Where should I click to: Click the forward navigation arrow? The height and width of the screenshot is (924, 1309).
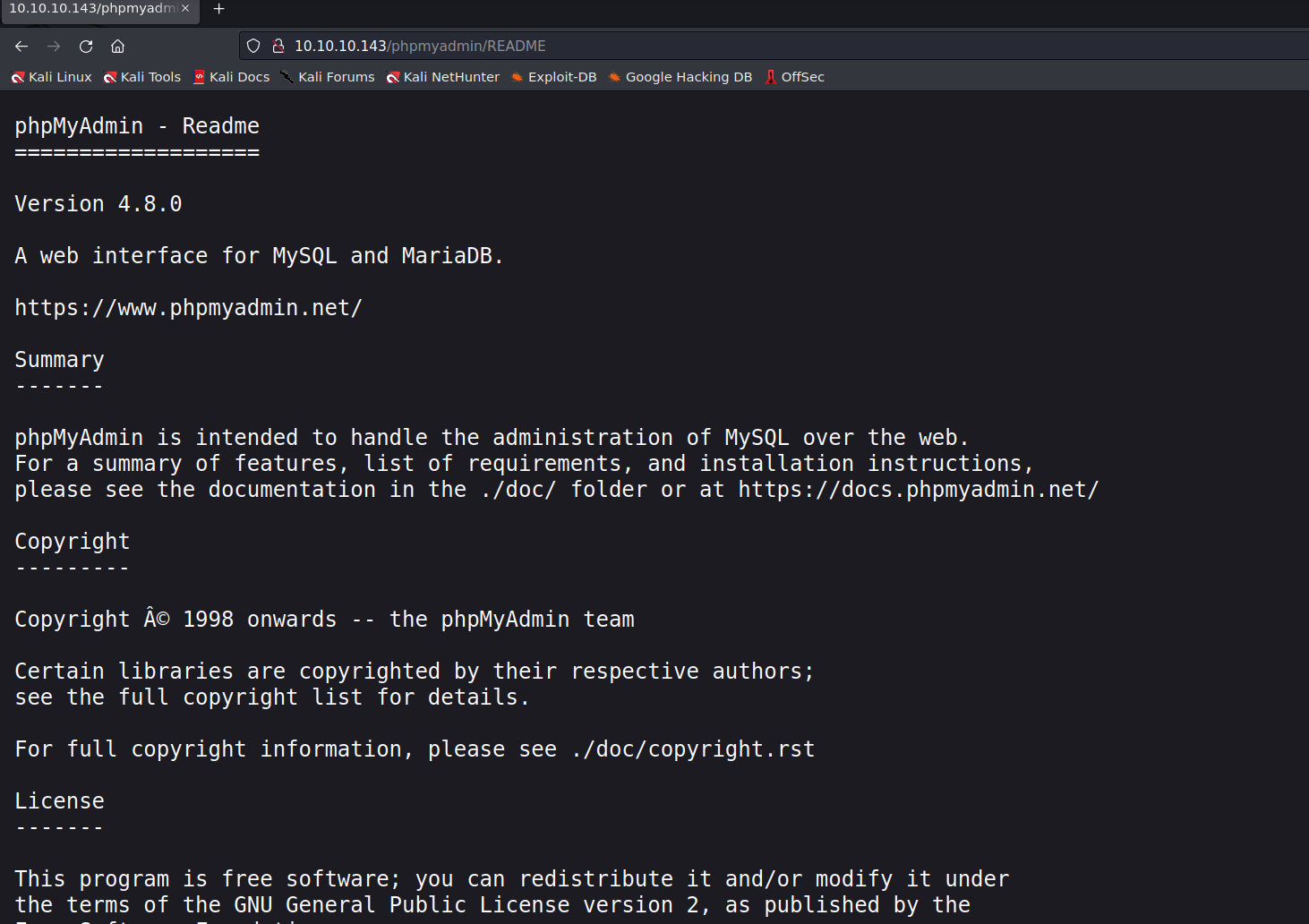tap(54, 46)
